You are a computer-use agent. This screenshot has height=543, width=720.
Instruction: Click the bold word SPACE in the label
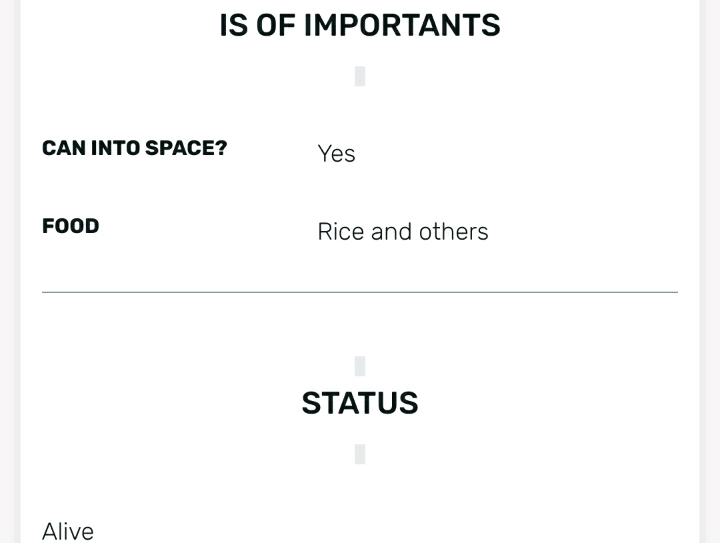180,148
